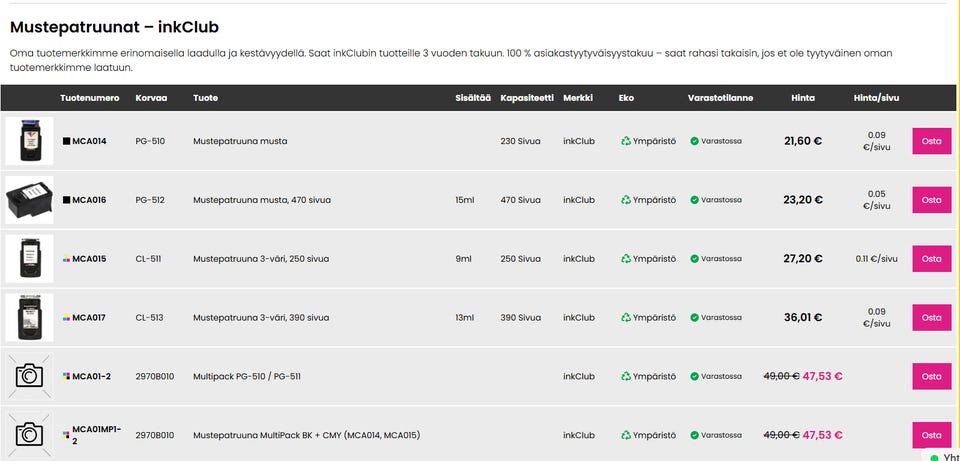This screenshot has width=960, height=461.
Task: Click the green in-stock checkmark for MCA016
Action: click(694, 200)
